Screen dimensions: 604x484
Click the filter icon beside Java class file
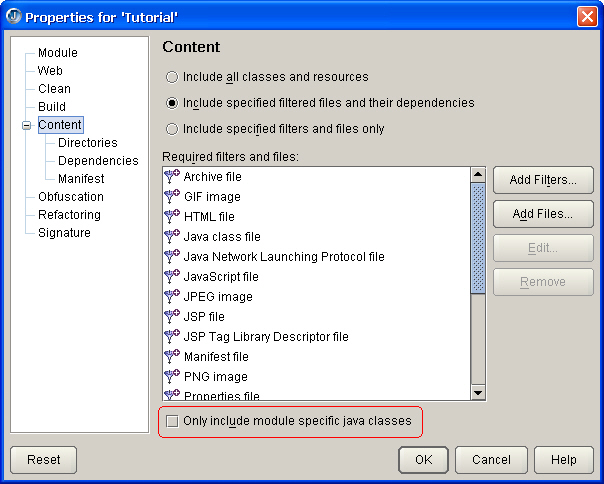point(172,237)
